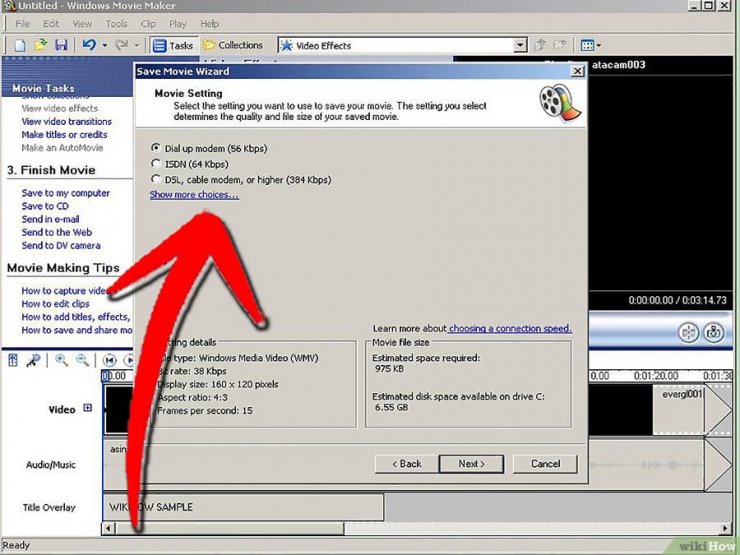Click View video transitions task link
This screenshot has height=555, width=740.
(67, 121)
